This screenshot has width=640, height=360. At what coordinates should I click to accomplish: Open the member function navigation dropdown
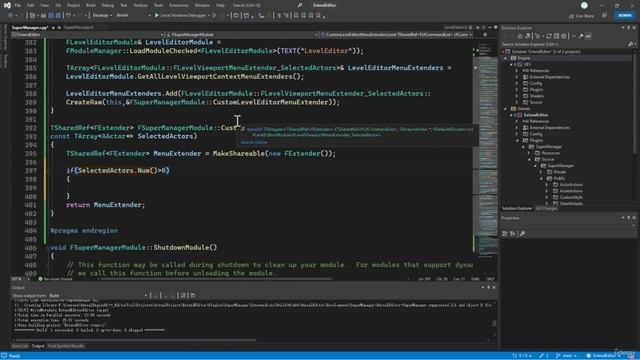click(x=396, y=35)
